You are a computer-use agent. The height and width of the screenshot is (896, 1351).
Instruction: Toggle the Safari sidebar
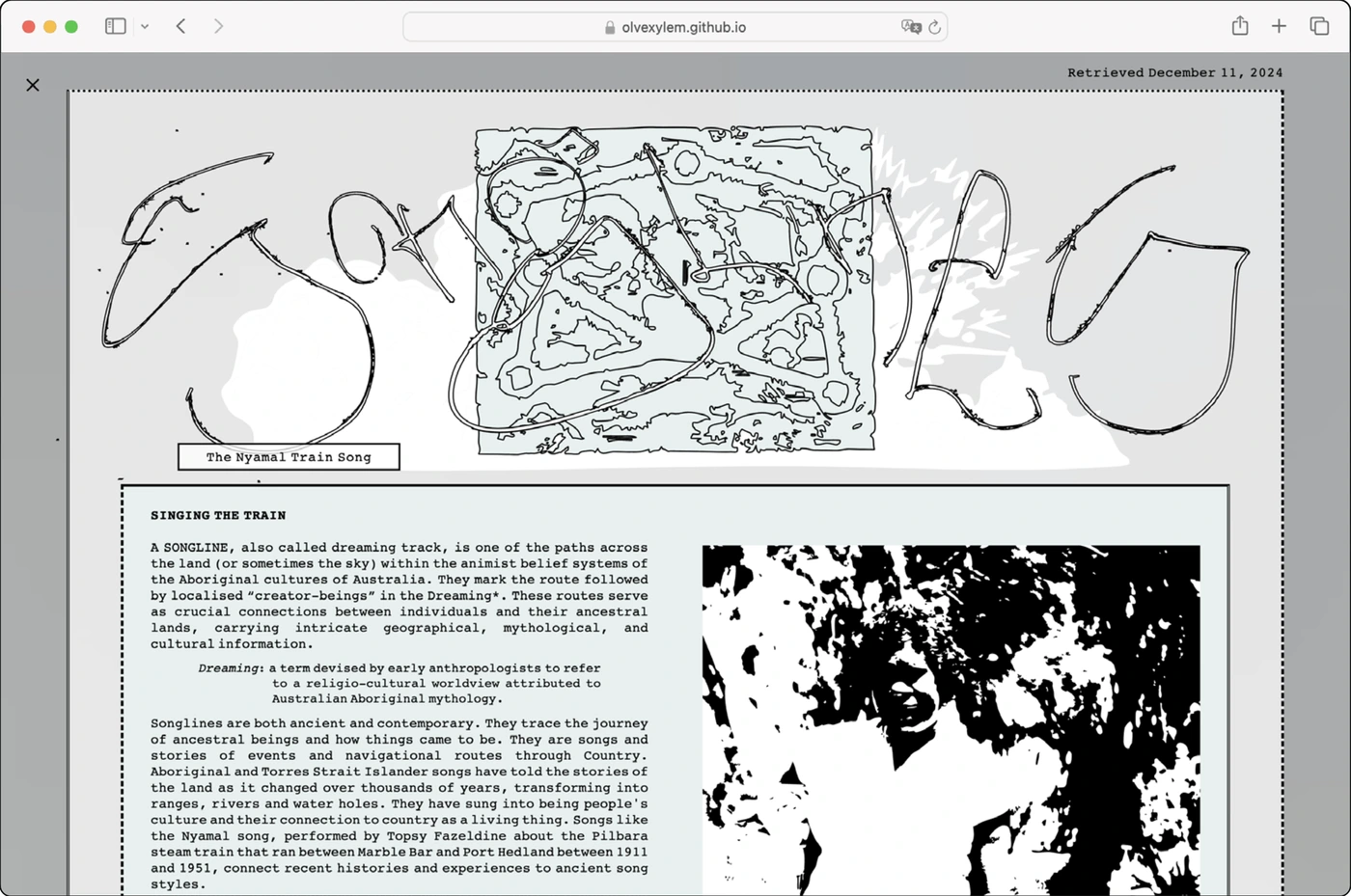tap(116, 26)
